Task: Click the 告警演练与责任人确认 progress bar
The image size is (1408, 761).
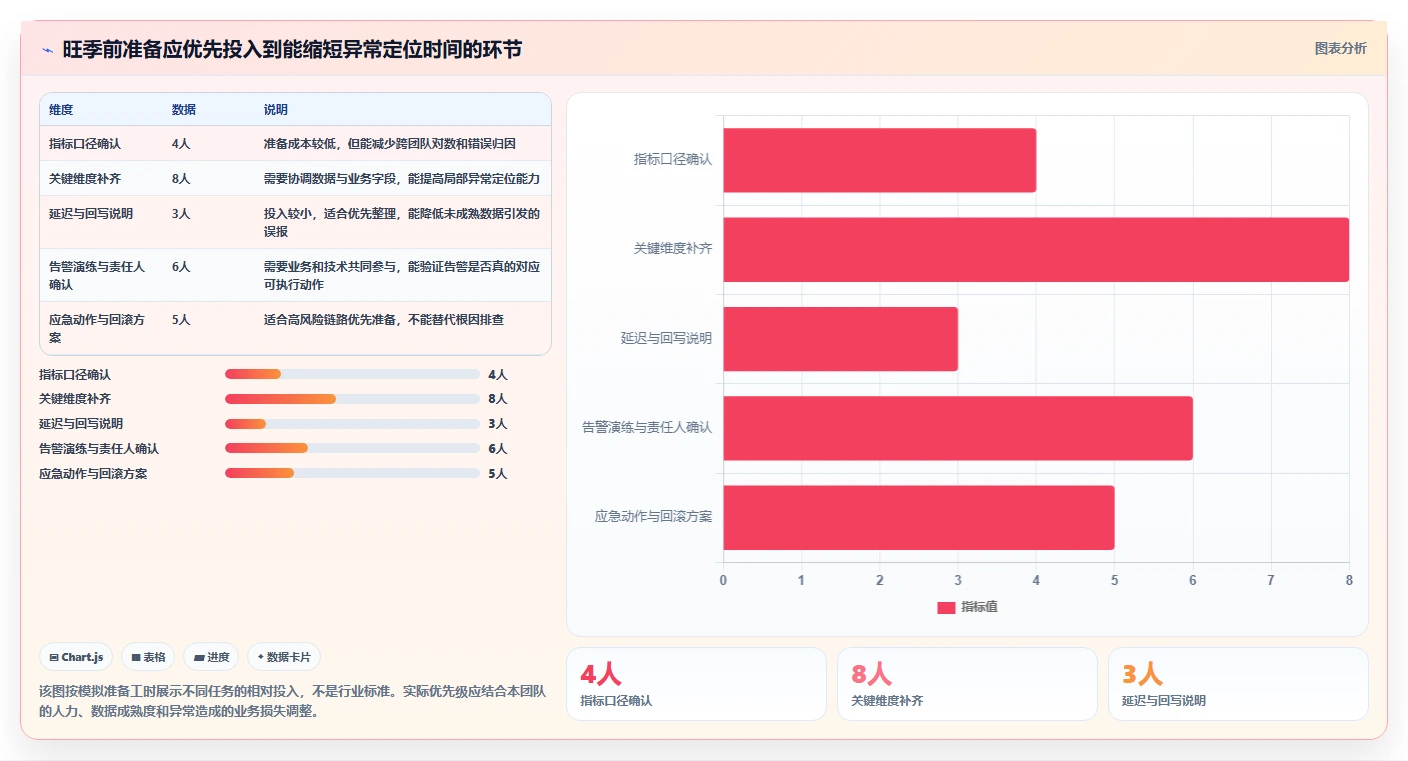Action: (352, 448)
